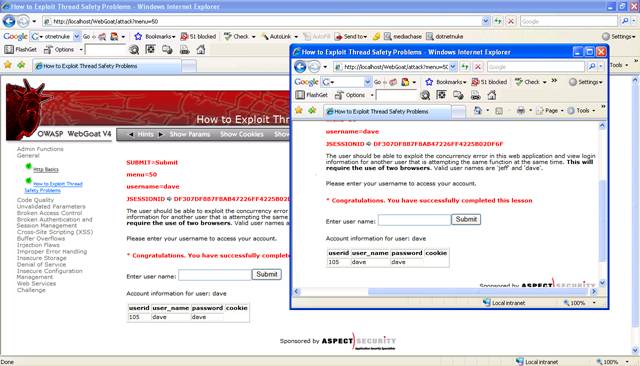Click the Forward arrow in the background IE window
This screenshot has height=366, width=640.
(23, 21)
